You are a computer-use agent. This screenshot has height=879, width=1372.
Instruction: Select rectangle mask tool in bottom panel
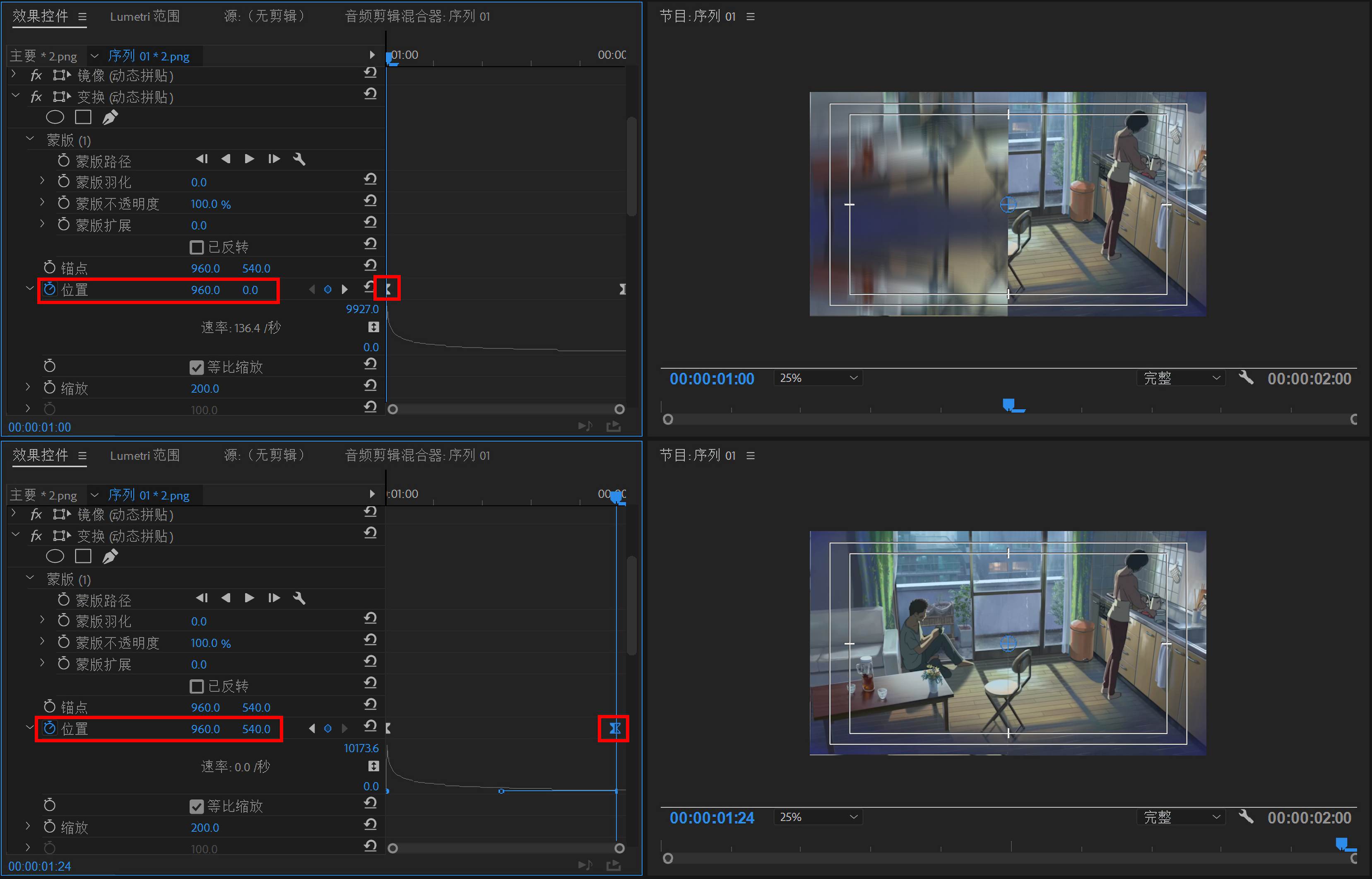coord(83,556)
